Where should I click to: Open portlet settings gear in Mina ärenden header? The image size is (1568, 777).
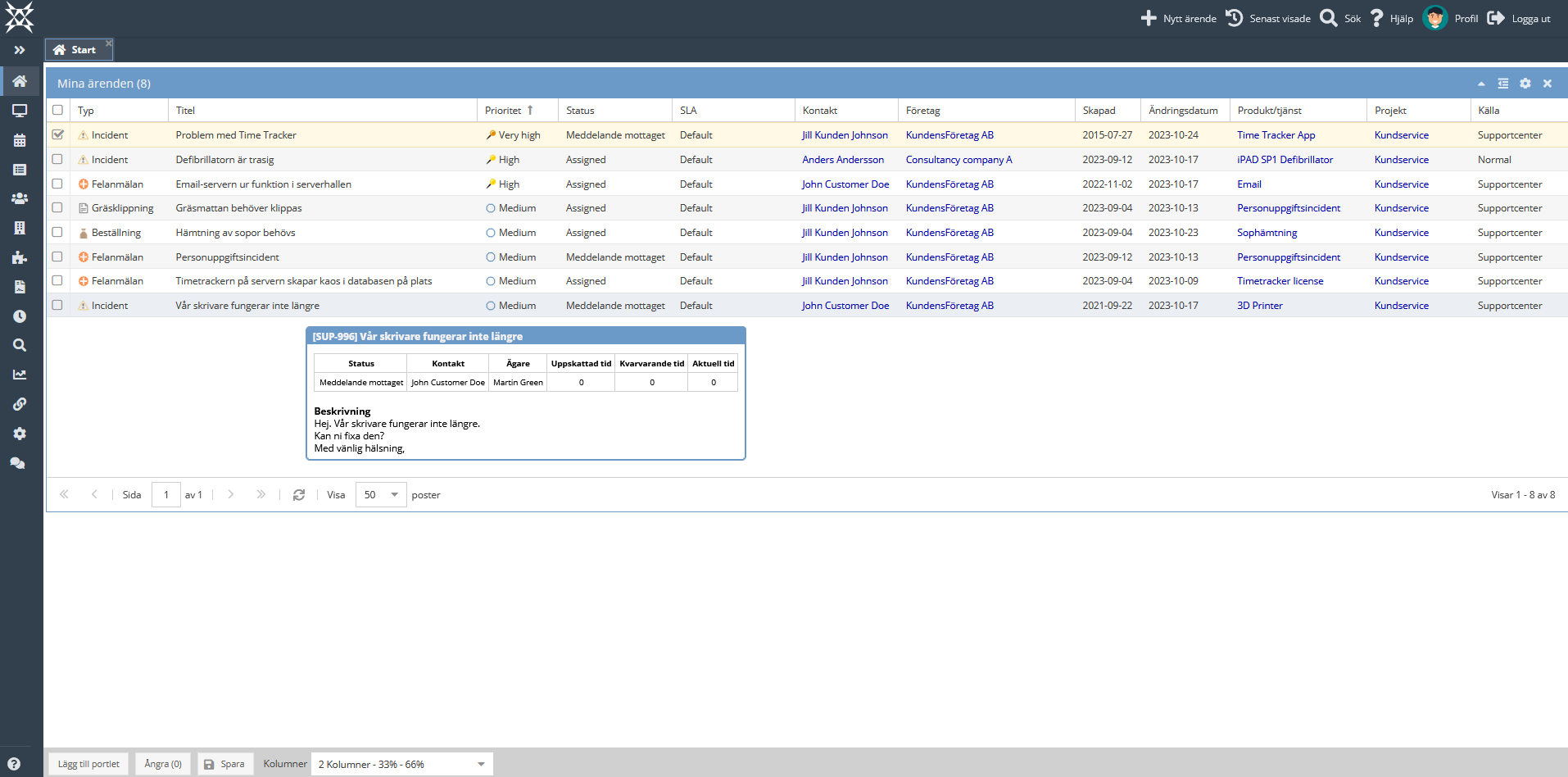click(1525, 84)
